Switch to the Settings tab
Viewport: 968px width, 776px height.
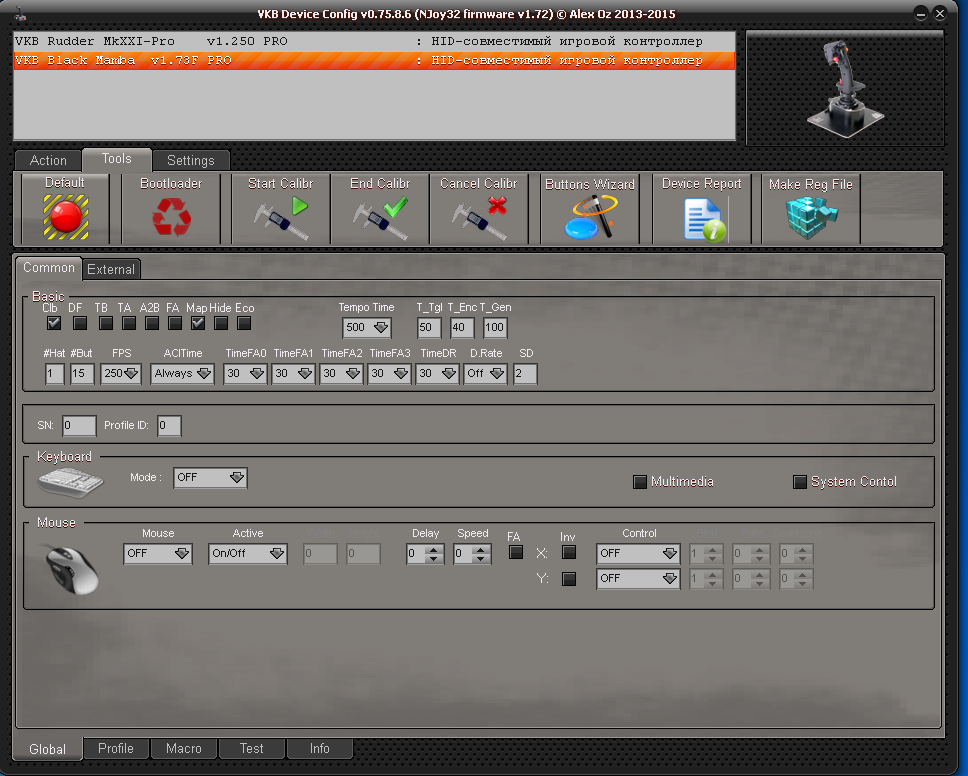191,161
